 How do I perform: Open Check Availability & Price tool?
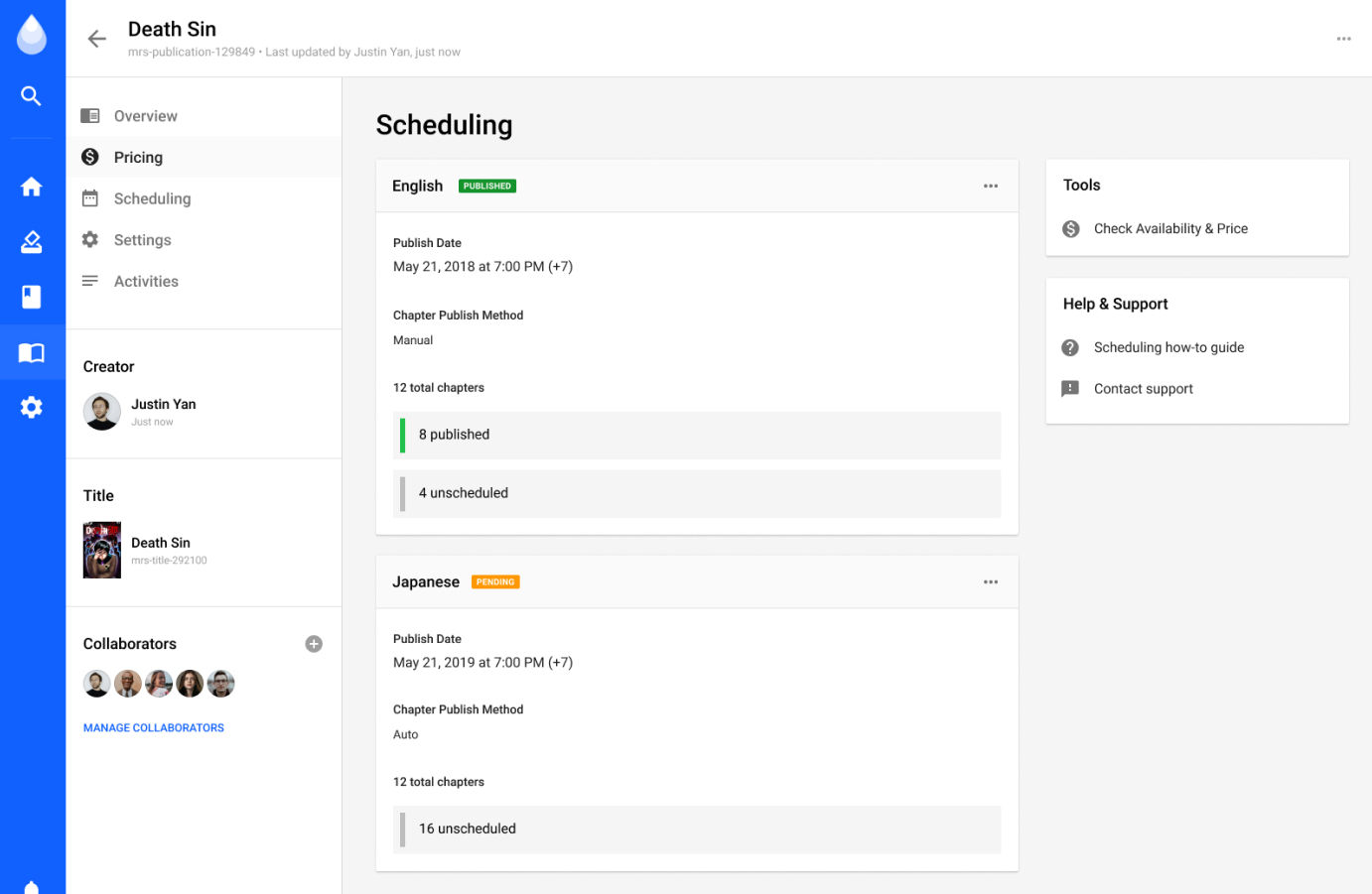click(1170, 229)
